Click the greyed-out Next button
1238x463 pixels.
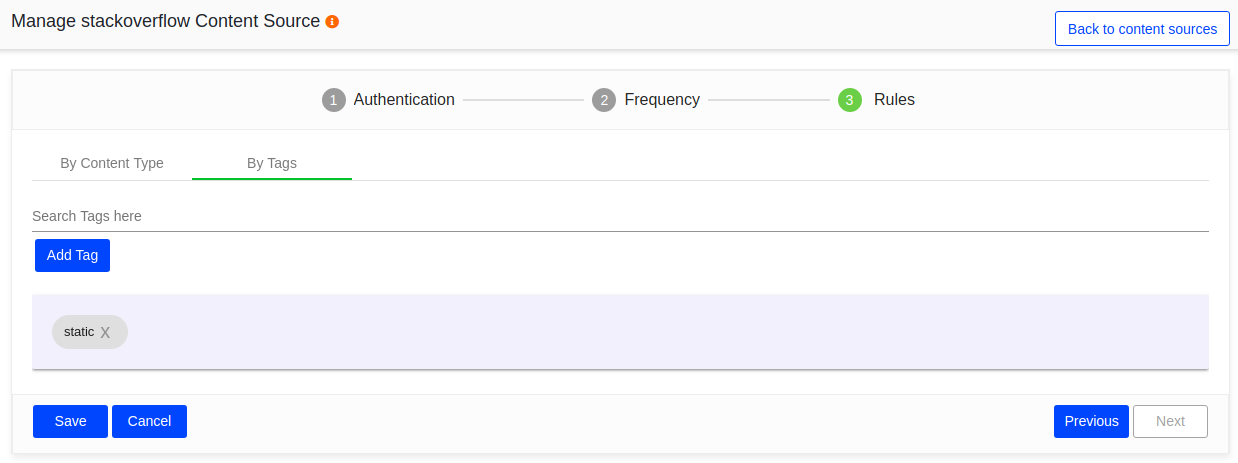[1170, 421]
